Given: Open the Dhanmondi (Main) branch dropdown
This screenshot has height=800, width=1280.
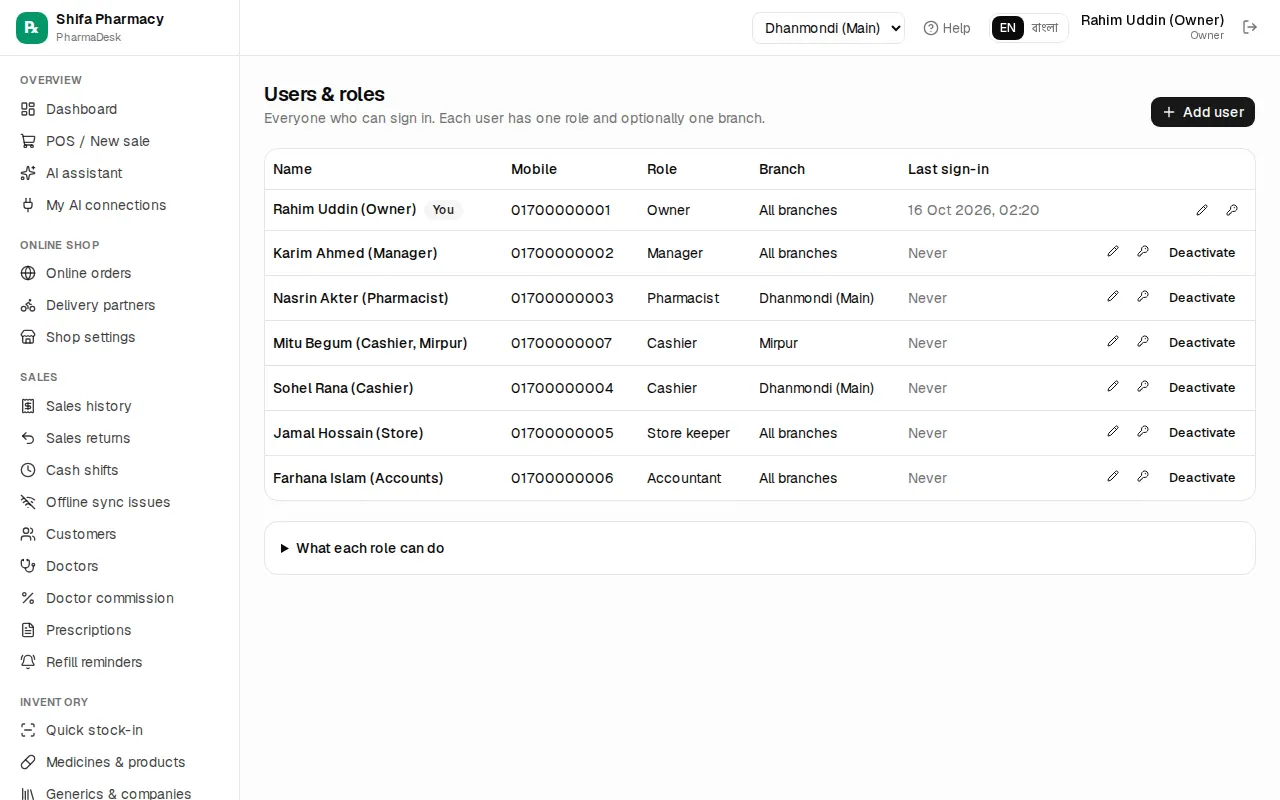Looking at the screenshot, I should (828, 28).
